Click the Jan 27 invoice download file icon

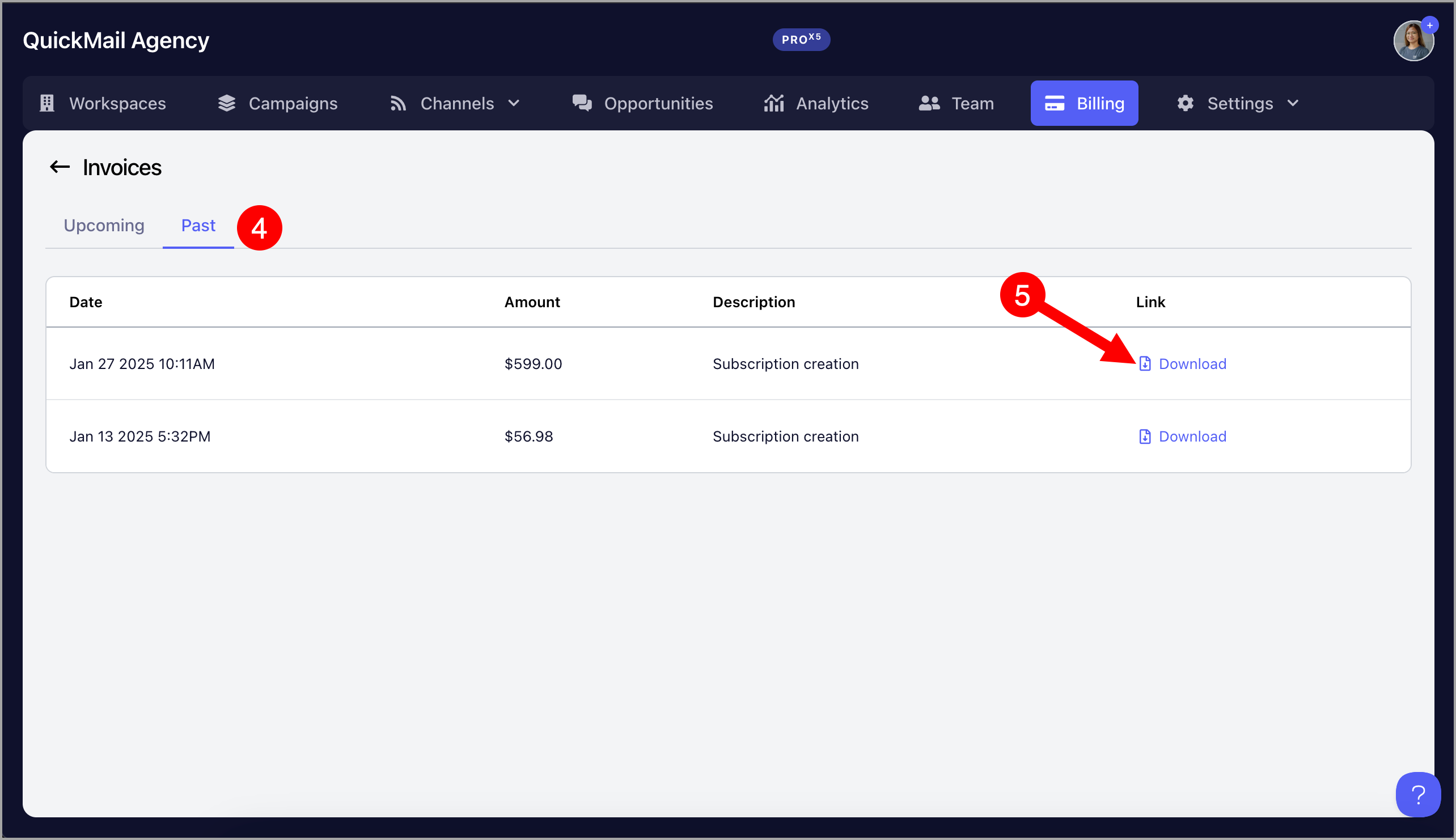pos(1145,363)
